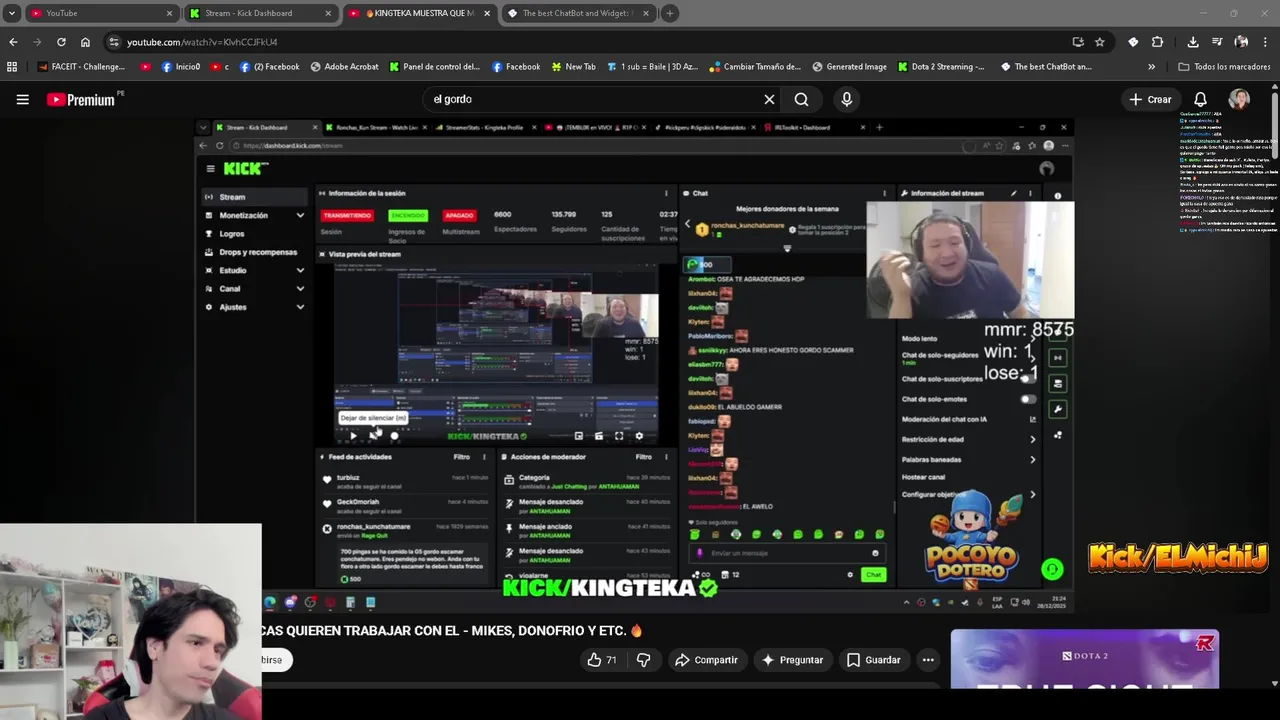Show hidden bookmarks with the » chevron
Image resolution: width=1280 pixels, height=720 pixels.
click(x=1151, y=67)
